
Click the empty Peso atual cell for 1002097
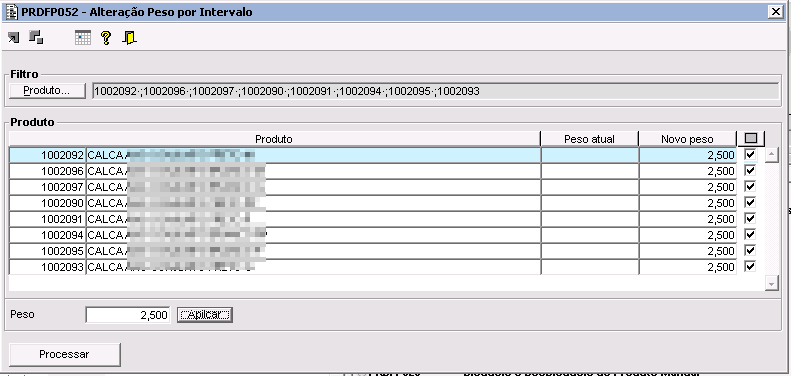589,187
